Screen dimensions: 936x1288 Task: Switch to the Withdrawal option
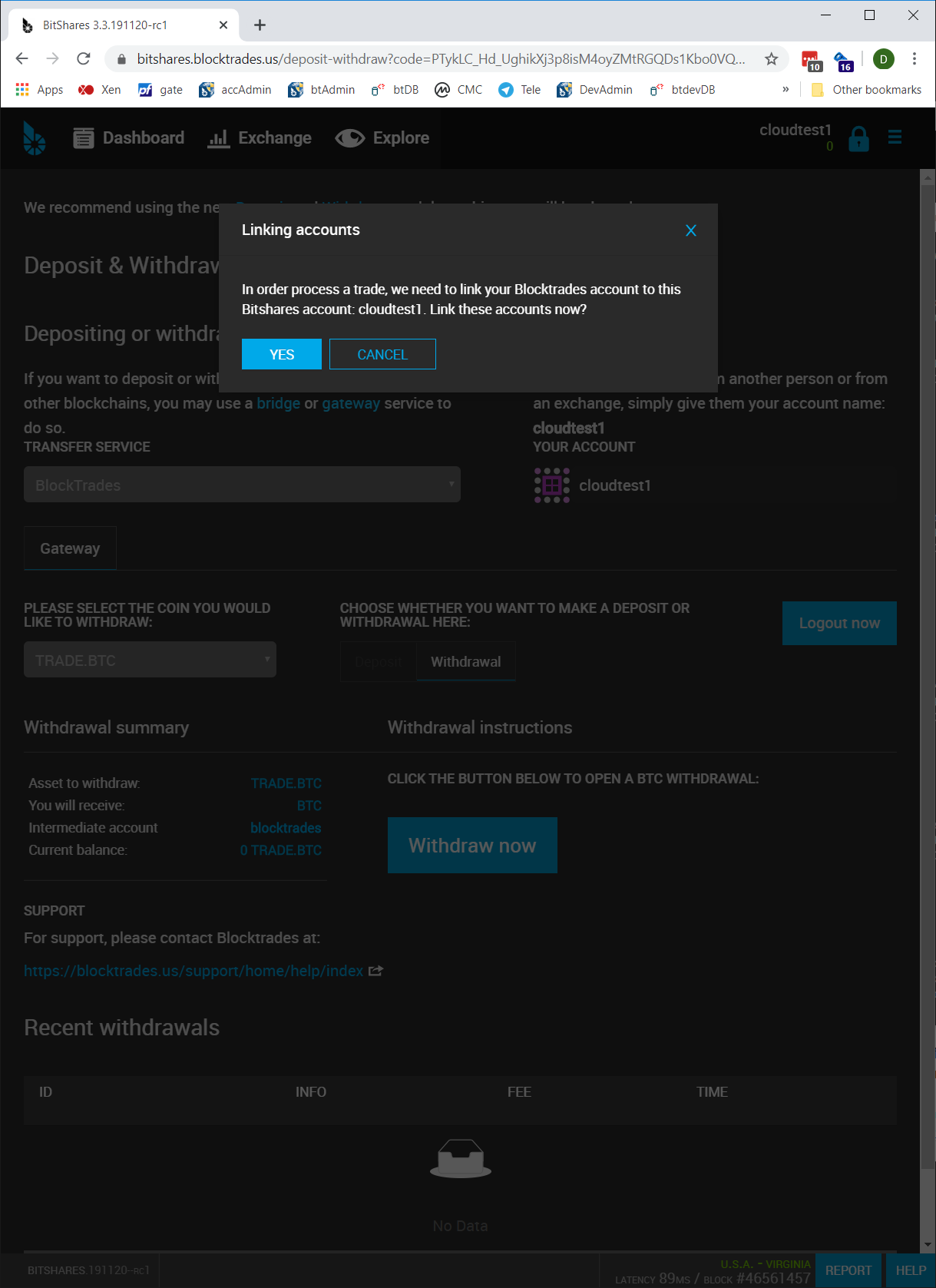[466, 661]
